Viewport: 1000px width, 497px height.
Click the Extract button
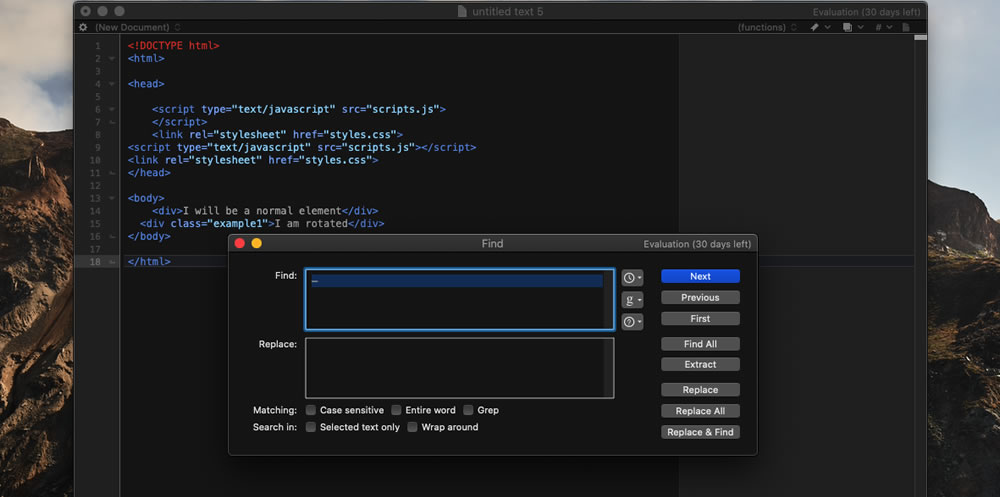click(700, 364)
